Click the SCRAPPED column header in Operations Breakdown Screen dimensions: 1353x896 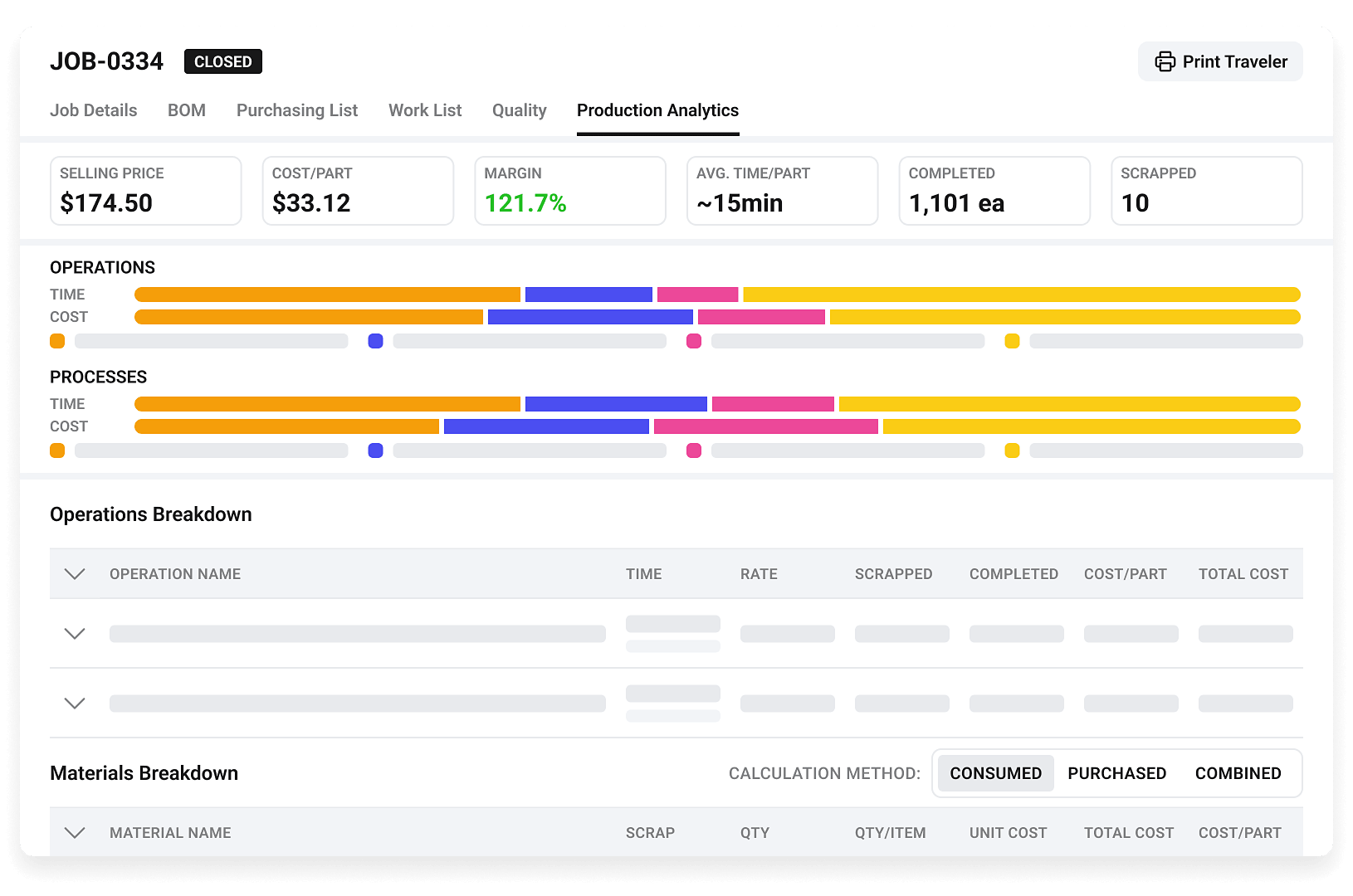pos(894,574)
